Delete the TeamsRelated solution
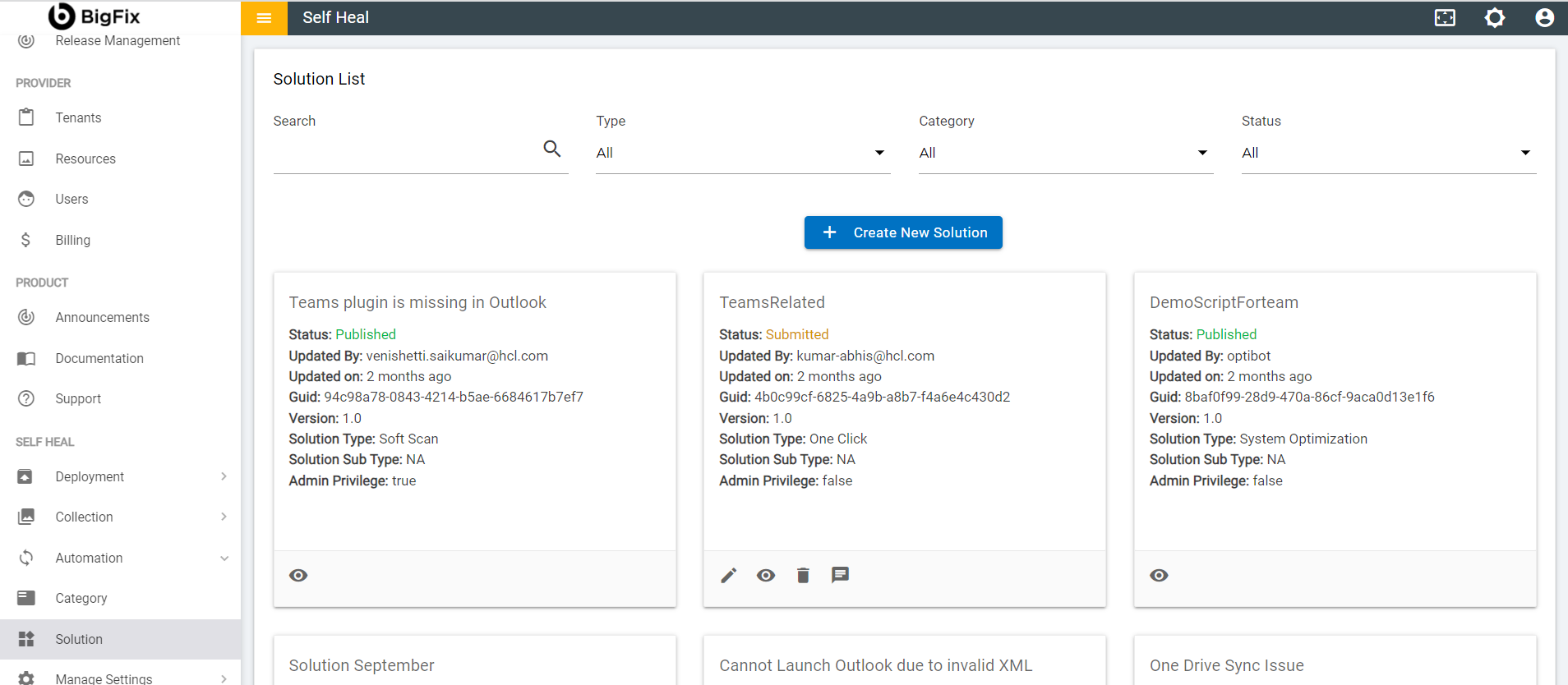 click(803, 576)
